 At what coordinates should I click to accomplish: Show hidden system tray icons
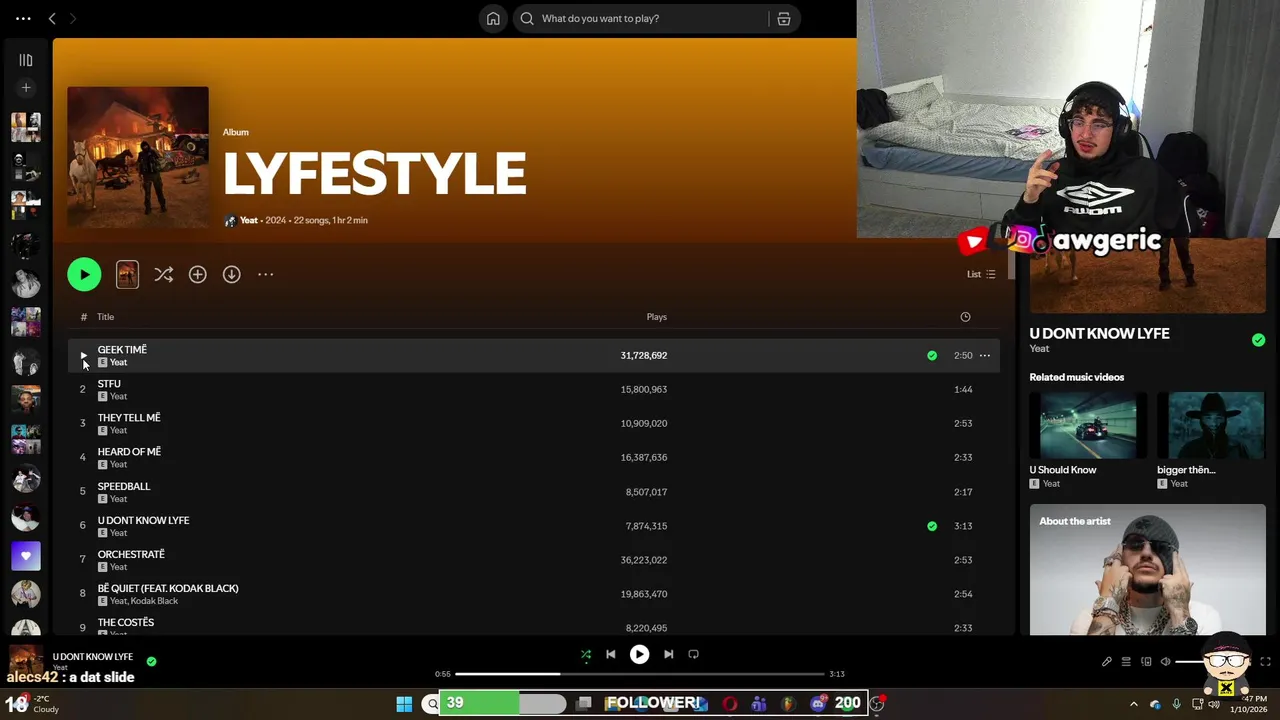(x=1134, y=704)
